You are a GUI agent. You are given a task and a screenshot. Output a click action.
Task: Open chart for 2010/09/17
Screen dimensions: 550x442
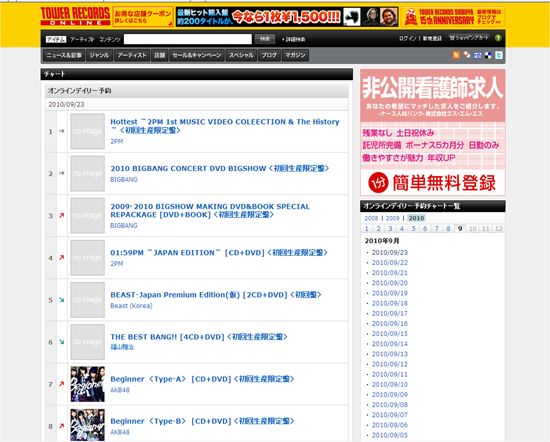390,314
